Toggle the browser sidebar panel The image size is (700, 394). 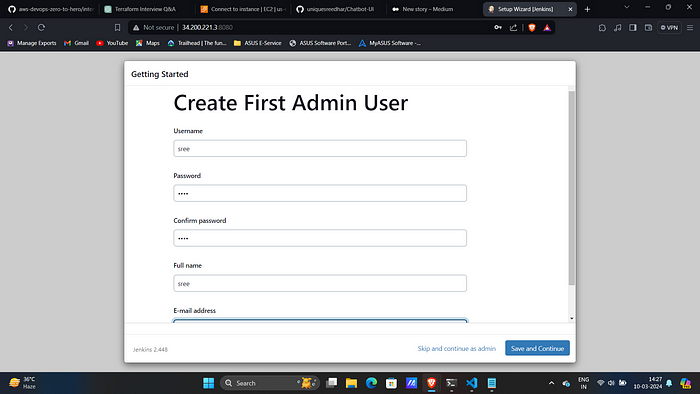click(633, 27)
